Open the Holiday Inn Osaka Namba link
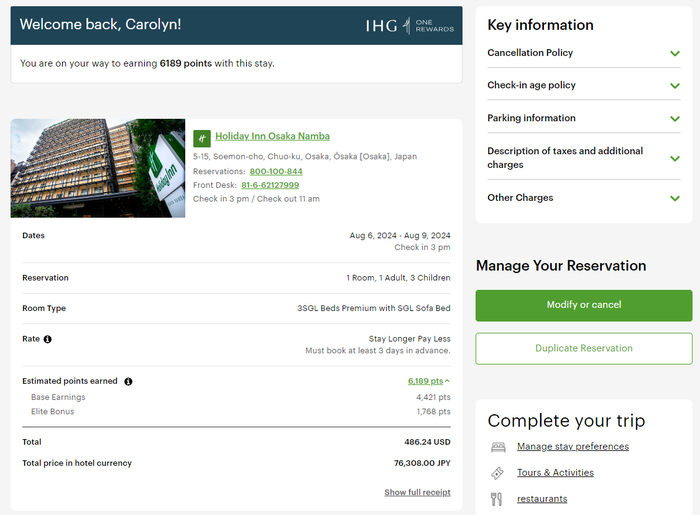Screen dimensions: 700x515 pyautogui.click(x=272, y=136)
